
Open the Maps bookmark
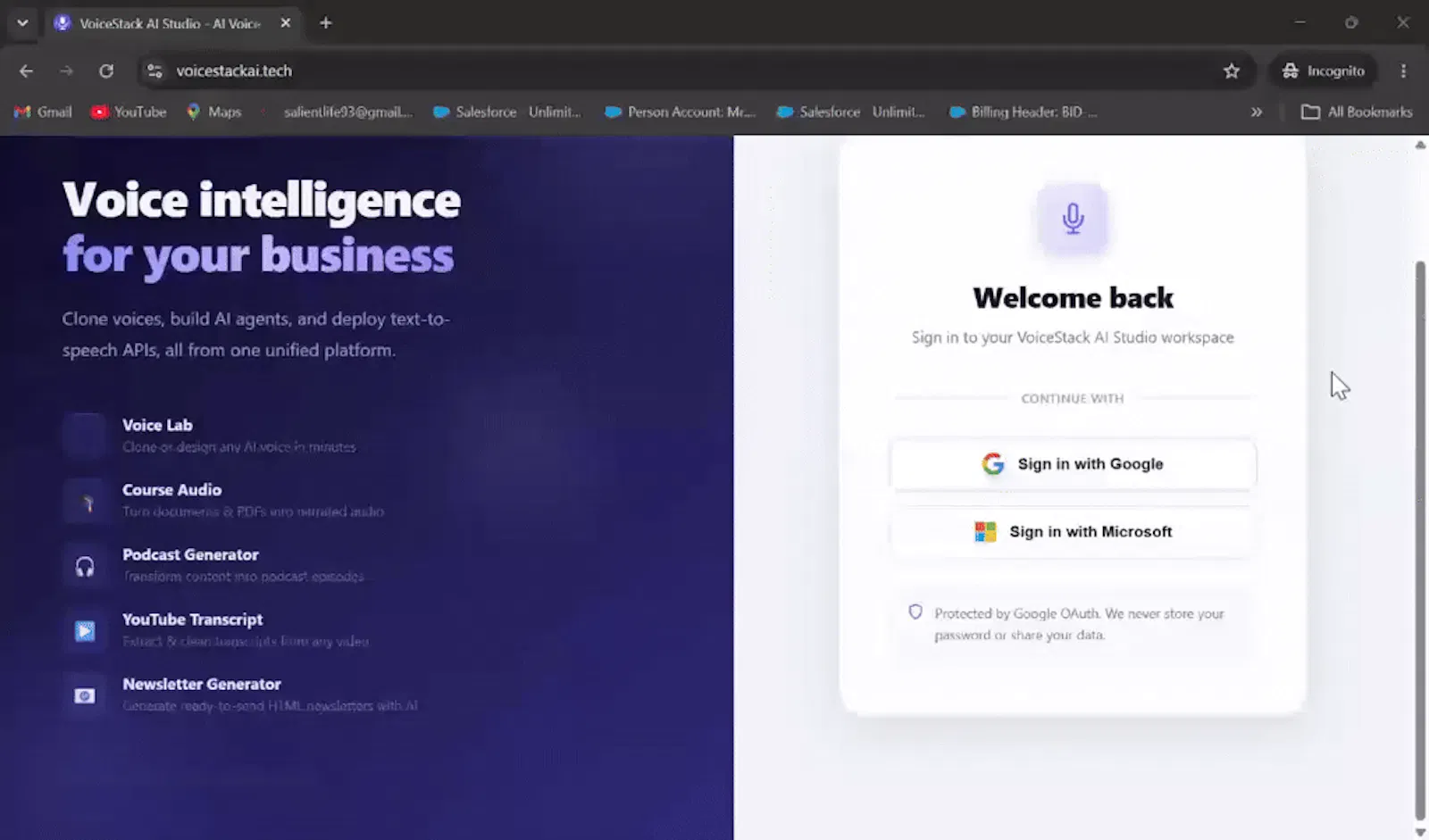[x=214, y=112]
